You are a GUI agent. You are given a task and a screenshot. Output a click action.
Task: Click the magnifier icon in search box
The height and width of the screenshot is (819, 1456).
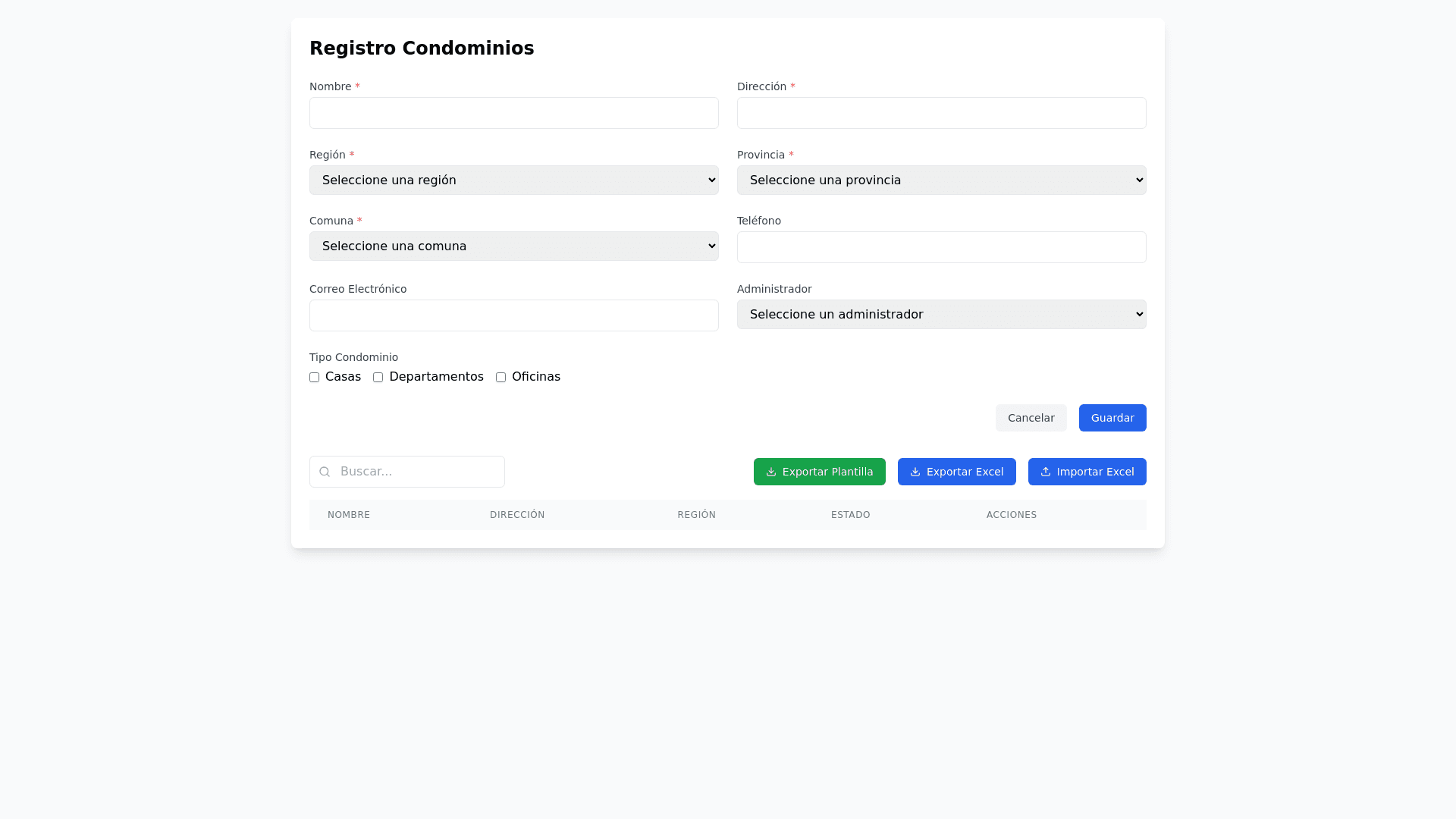325,472
